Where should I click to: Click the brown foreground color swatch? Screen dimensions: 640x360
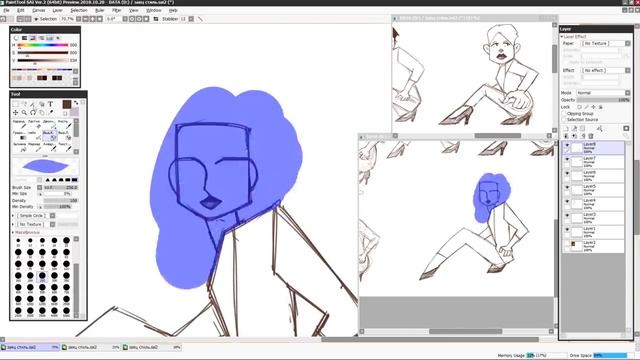pyautogui.click(x=67, y=104)
